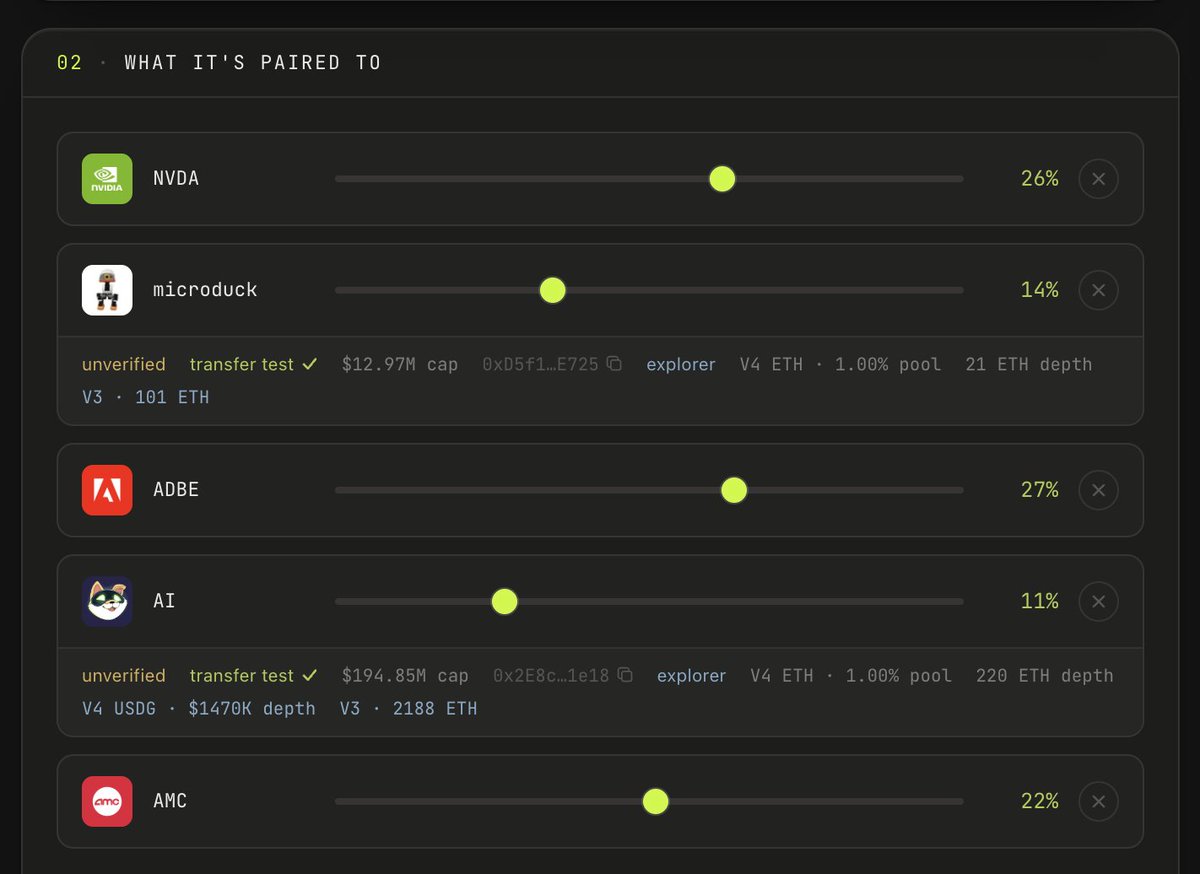Click microduck's V3 · 101 ETH pool

click(146, 397)
